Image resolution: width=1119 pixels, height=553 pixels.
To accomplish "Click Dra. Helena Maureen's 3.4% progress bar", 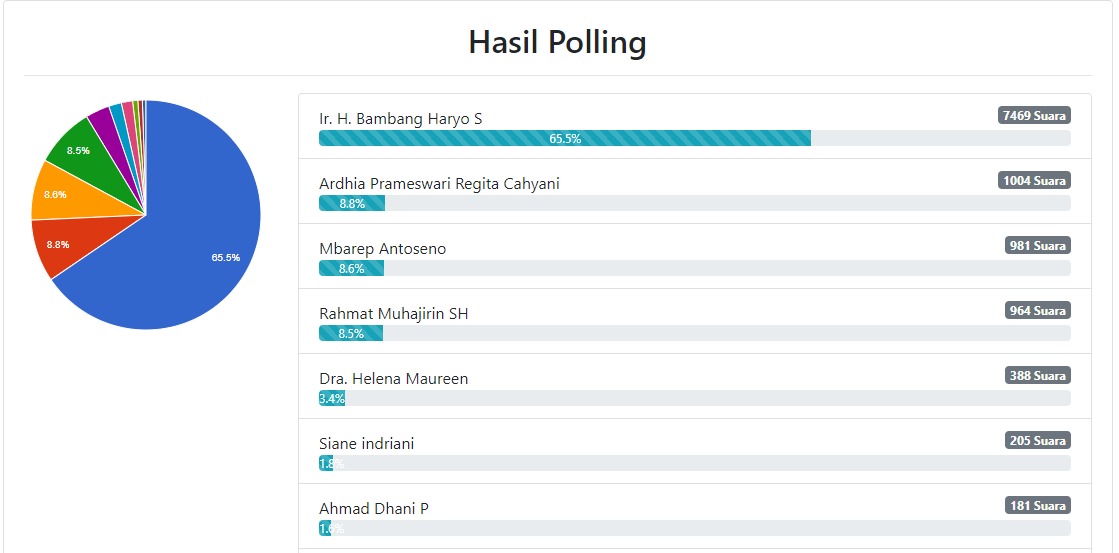I will [332, 398].
